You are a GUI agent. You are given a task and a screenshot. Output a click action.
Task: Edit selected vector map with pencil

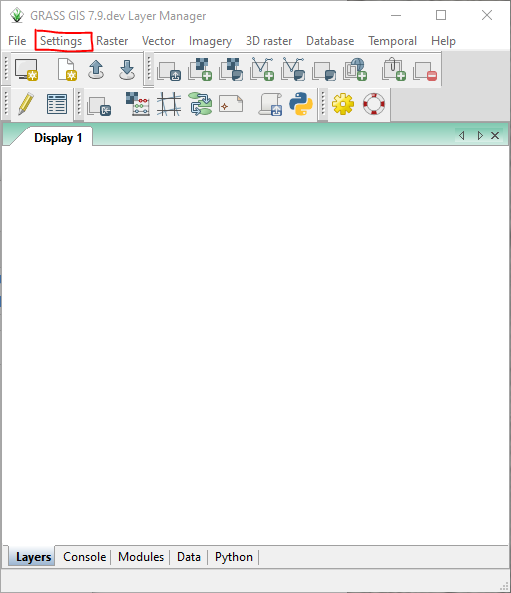point(26,104)
